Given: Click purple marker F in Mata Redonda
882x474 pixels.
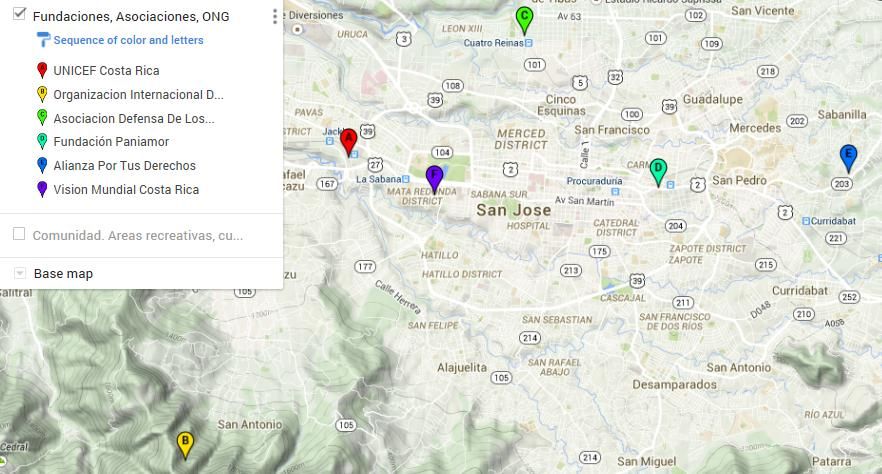Looking at the screenshot, I should [x=434, y=178].
